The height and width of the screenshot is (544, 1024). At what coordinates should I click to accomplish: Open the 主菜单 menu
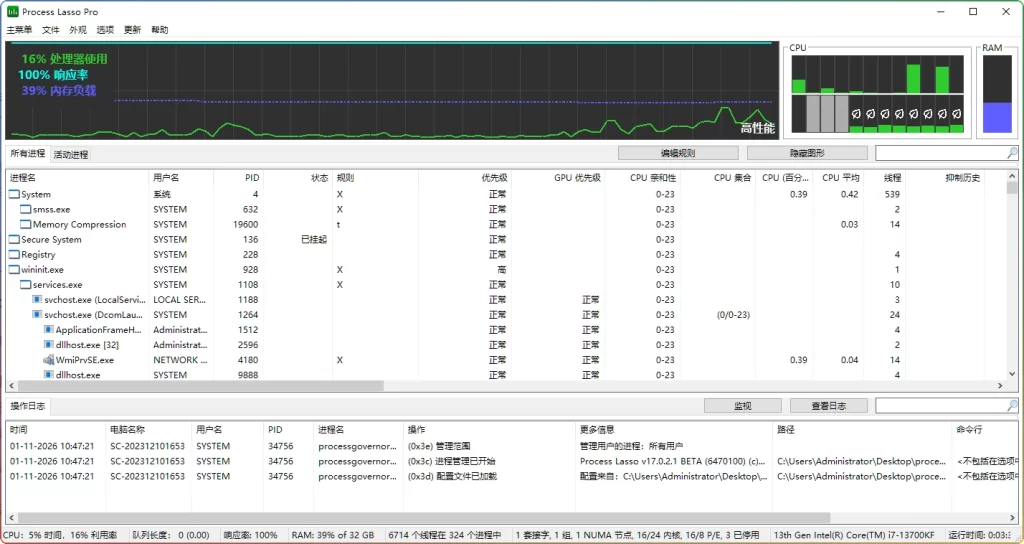(x=19, y=30)
